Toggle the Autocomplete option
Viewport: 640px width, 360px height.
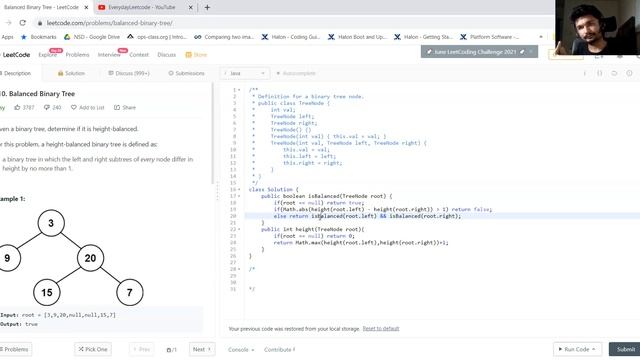pos(296,73)
